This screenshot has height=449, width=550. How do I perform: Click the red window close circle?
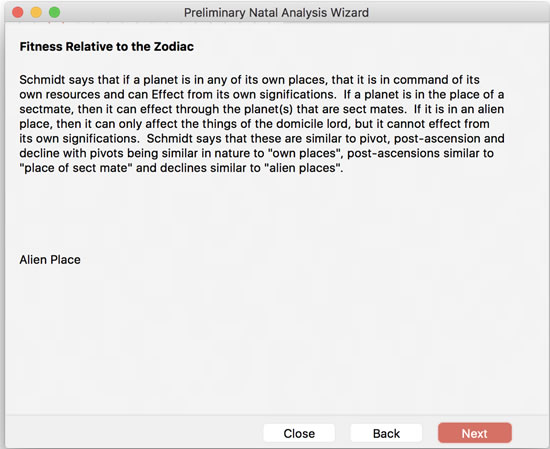(18, 12)
